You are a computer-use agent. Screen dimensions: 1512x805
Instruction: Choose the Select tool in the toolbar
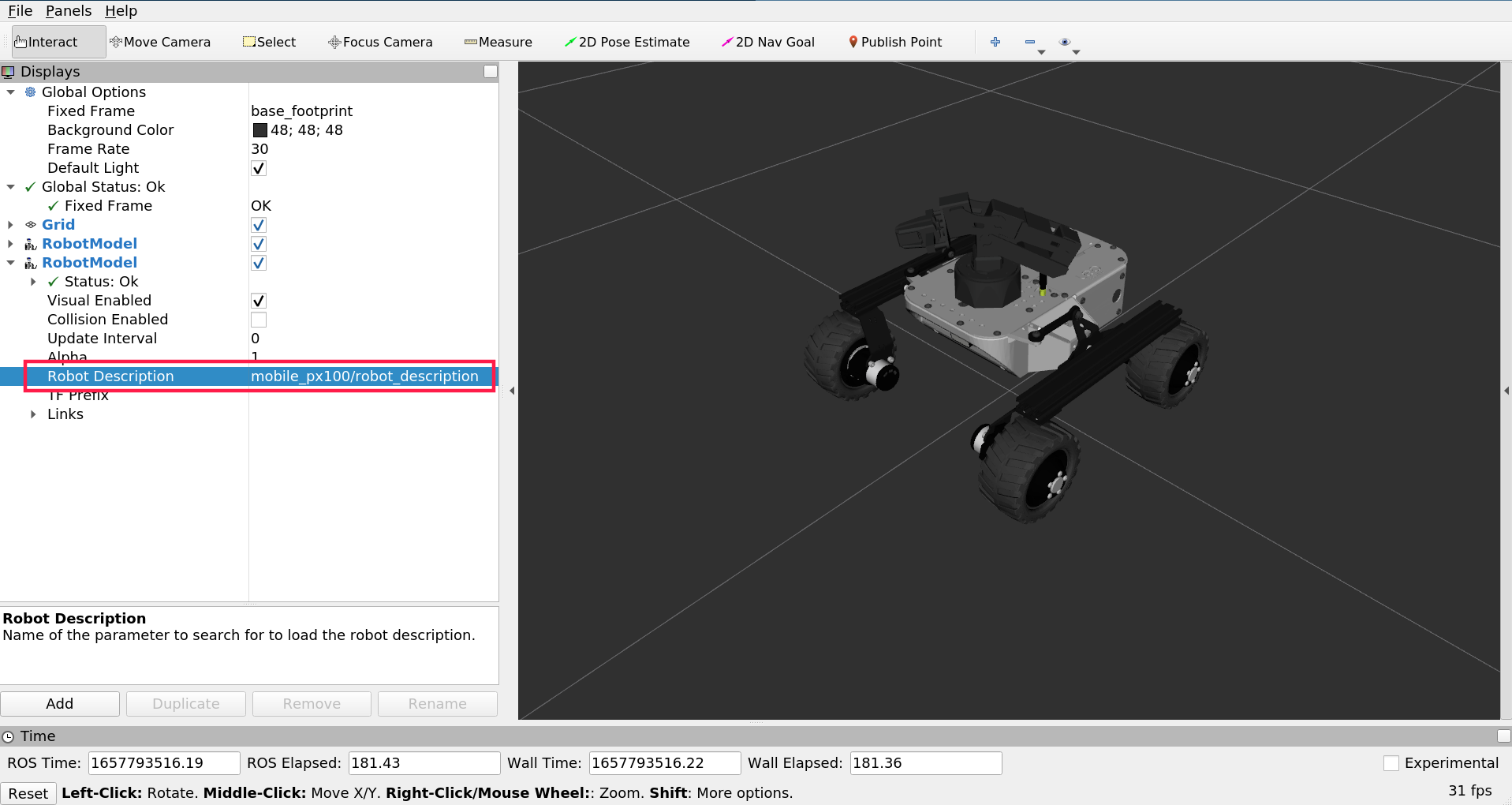pos(268,42)
